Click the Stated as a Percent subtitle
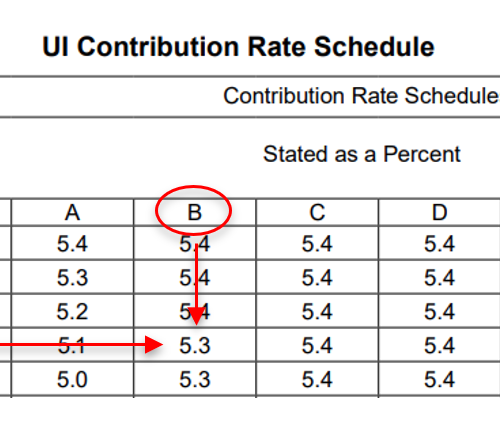The height and width of the screenshot is (438, 500). [x=362, y=154]
